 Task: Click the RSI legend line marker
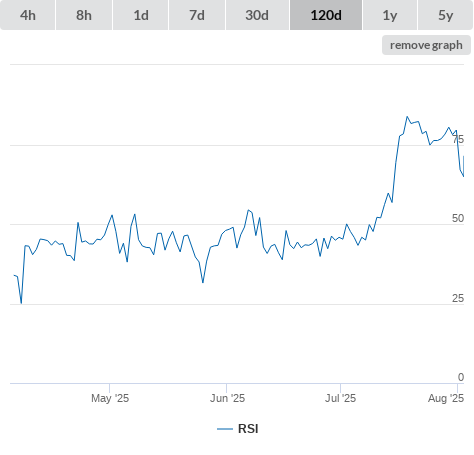(225, 429)
